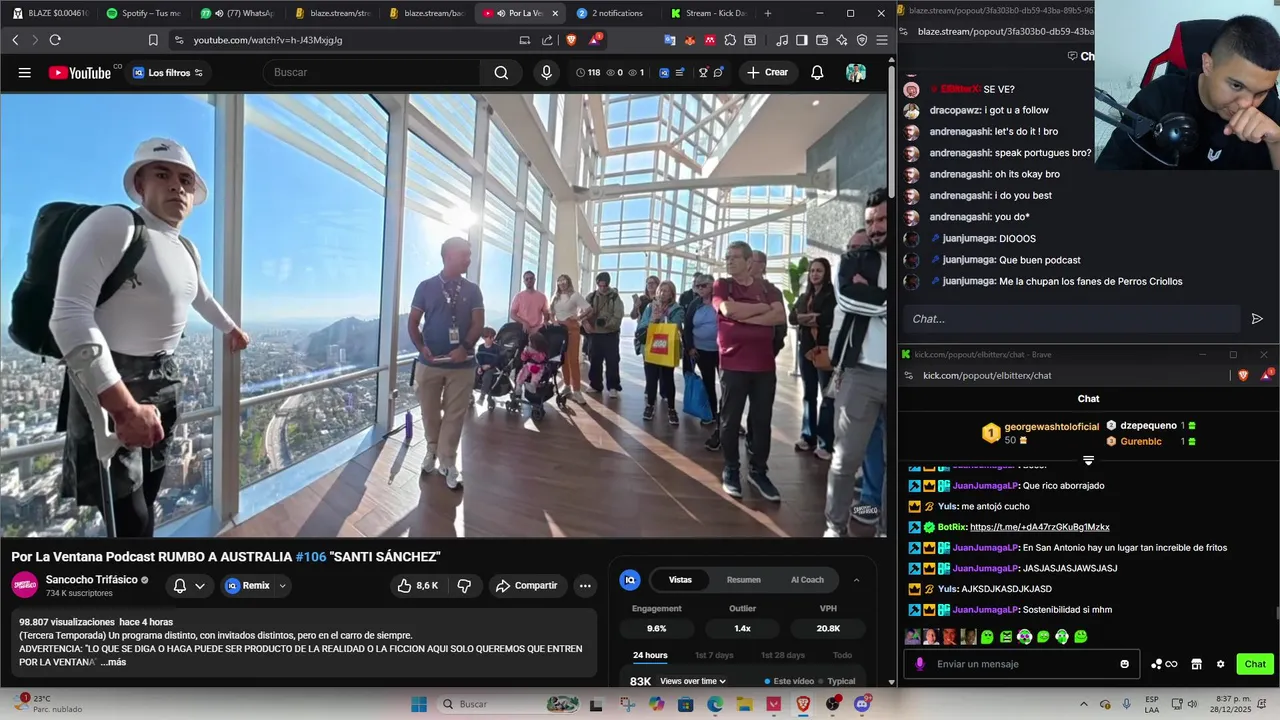Select the Resumen tab in analytics panel

pyautogui.click(x=743, y=580)
